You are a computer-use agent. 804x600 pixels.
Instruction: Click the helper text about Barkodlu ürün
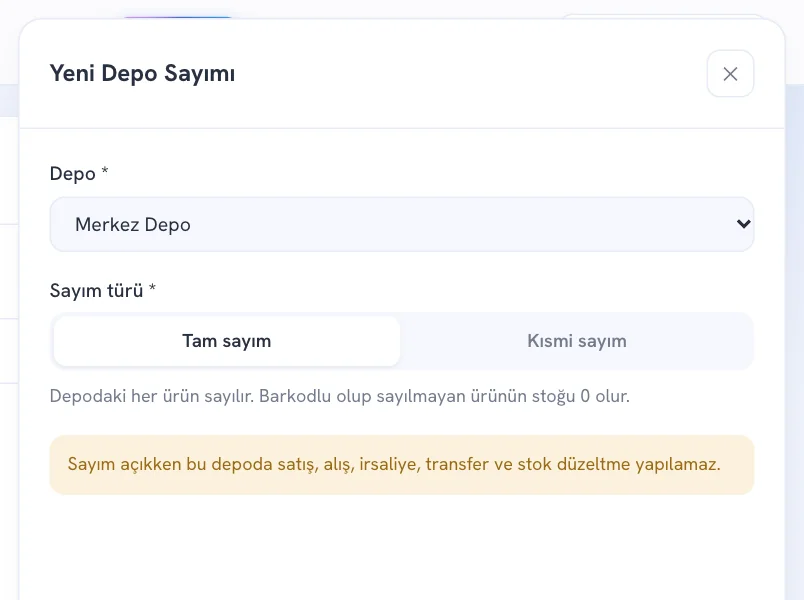(339, 396)
